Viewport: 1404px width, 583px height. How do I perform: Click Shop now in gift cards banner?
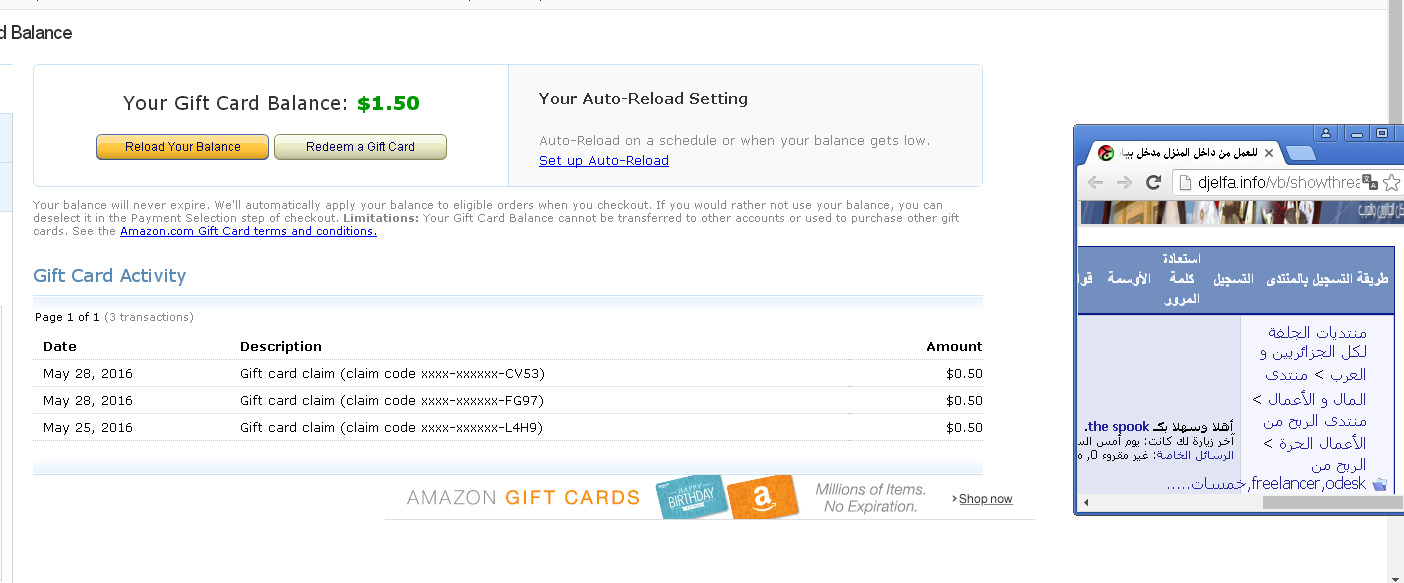985,499
